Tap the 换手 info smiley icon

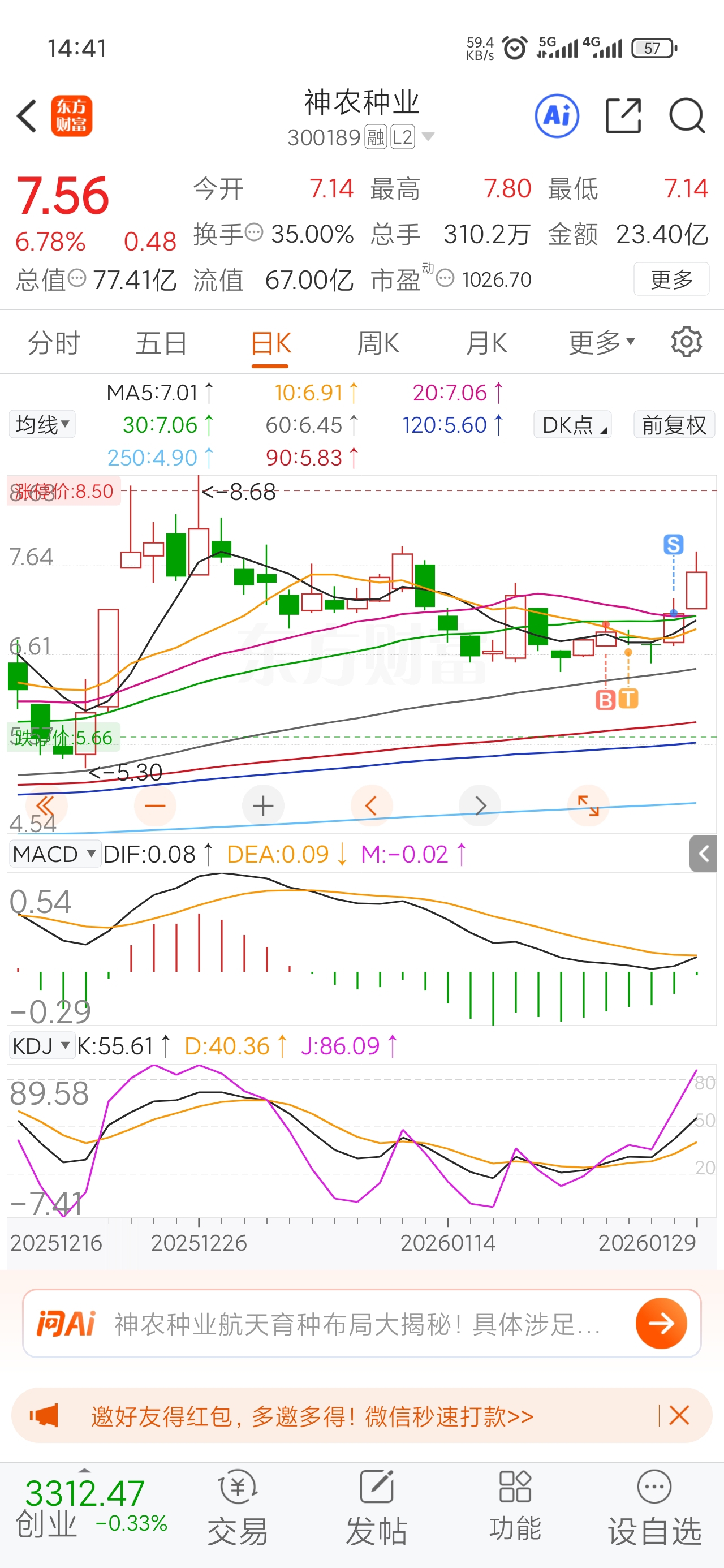click(x=254, y=232)
